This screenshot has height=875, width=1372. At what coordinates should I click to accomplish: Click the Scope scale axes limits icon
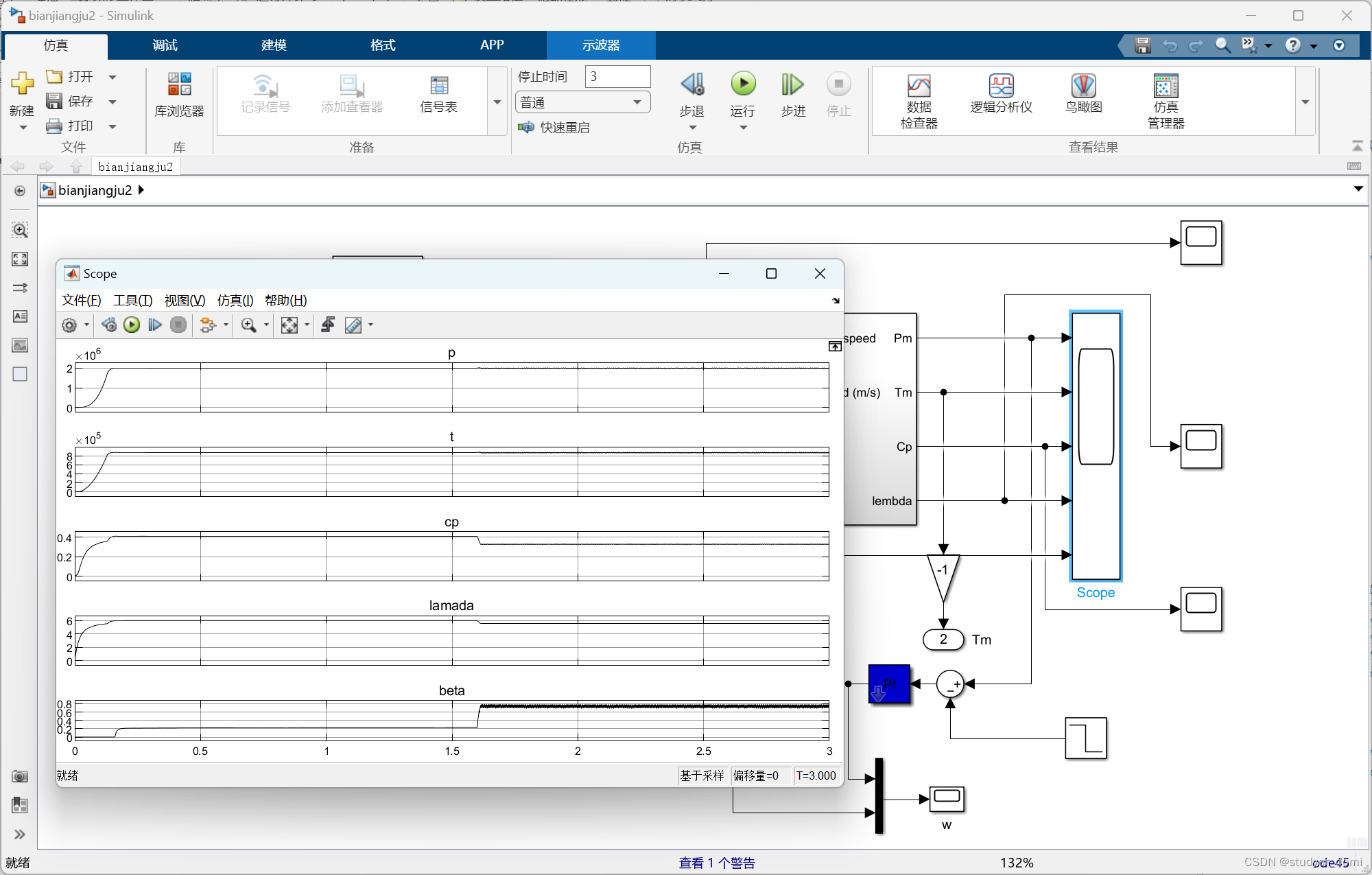(289, 325)
